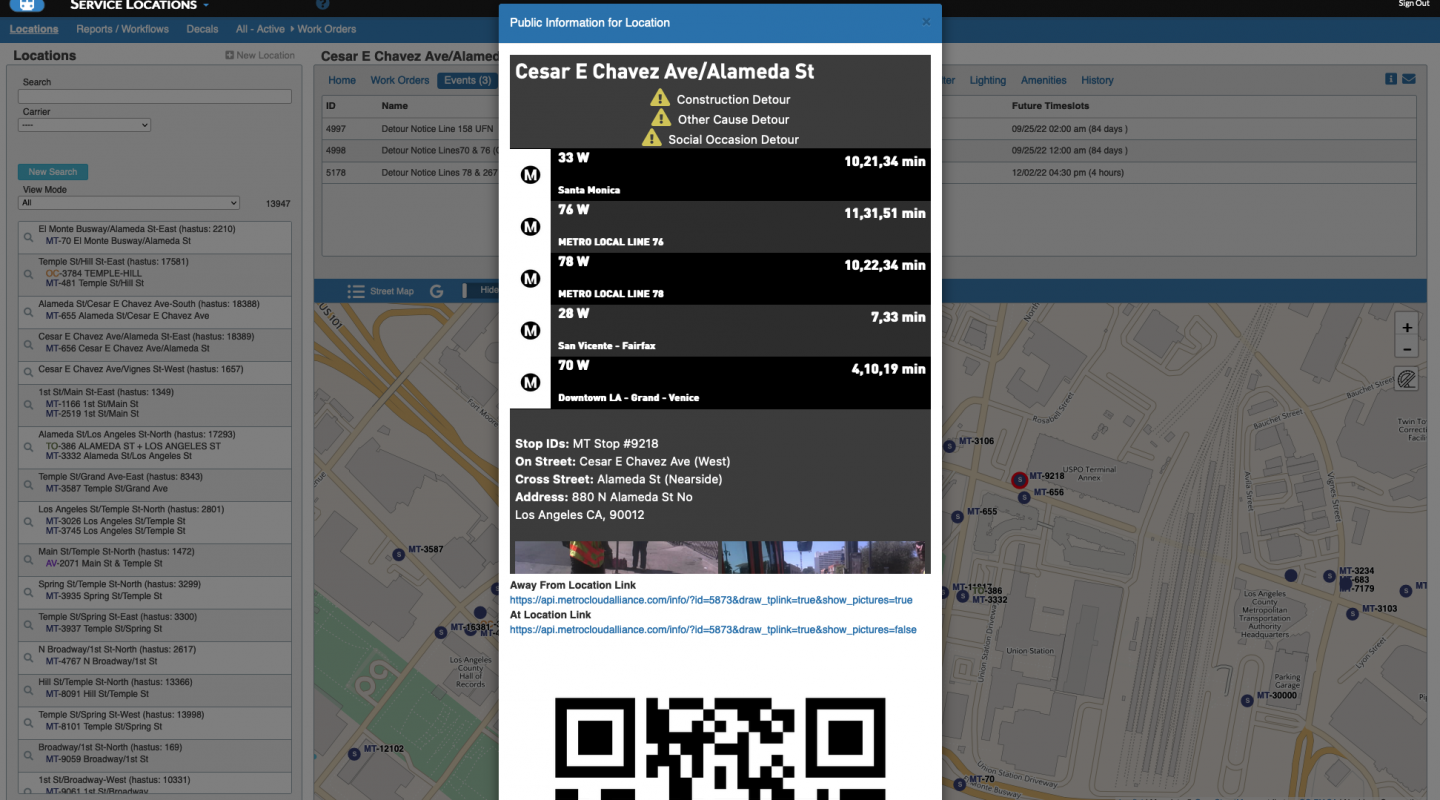Click magnifier icon for Temple St/Grand Ave-East
1440x800 pixels.
28,483
